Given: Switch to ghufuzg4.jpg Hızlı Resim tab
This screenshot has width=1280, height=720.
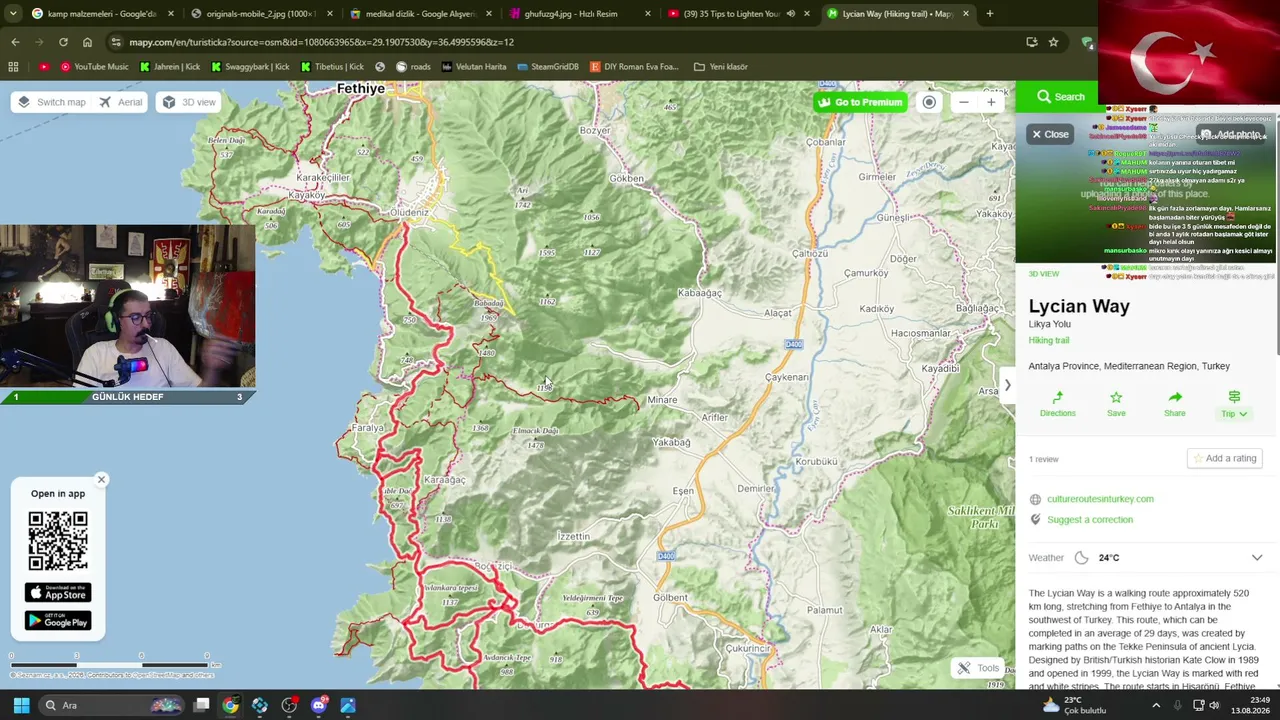Looking at the screenshot, I should [578, 14].
